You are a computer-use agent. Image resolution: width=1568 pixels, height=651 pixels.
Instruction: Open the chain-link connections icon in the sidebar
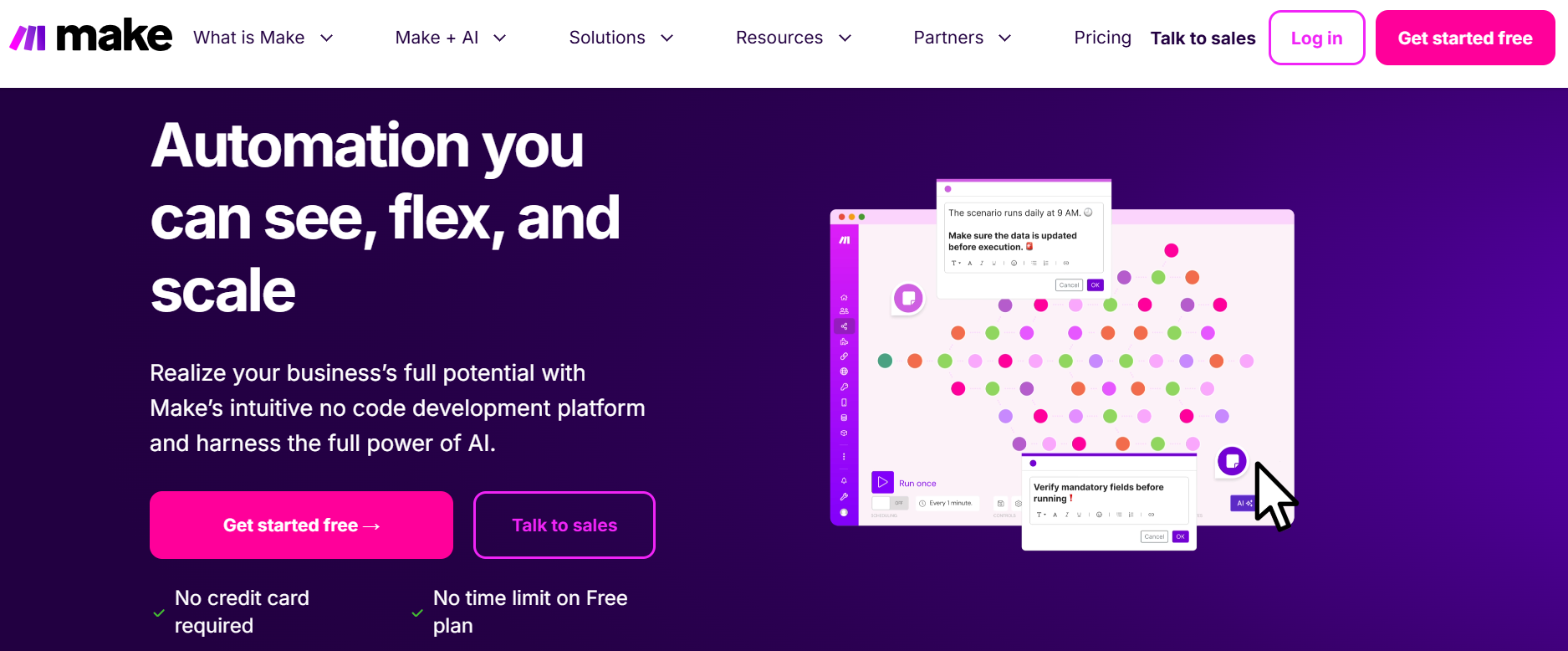click(x=844, y=356)
